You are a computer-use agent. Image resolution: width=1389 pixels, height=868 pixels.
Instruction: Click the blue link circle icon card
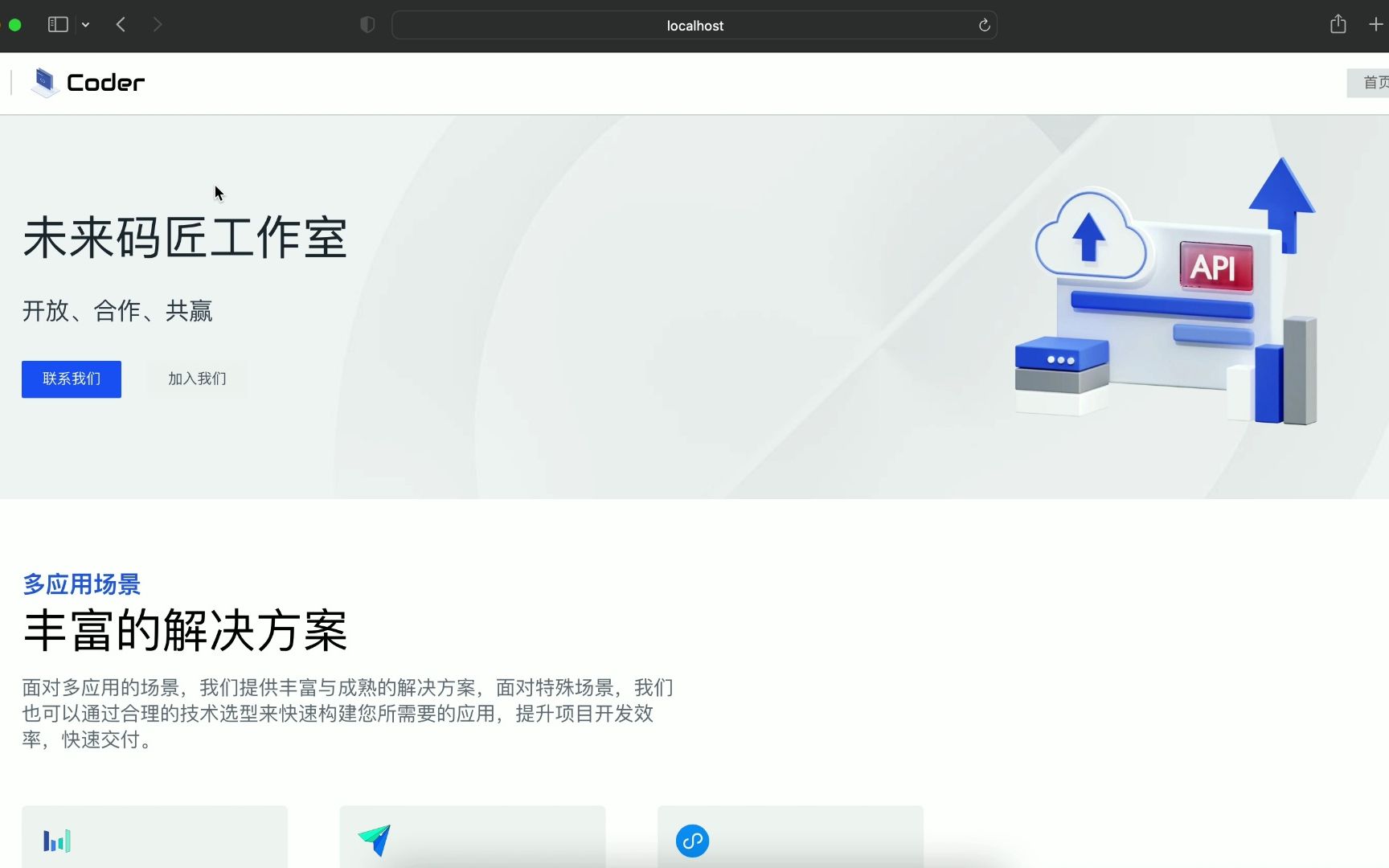(790, 837)
